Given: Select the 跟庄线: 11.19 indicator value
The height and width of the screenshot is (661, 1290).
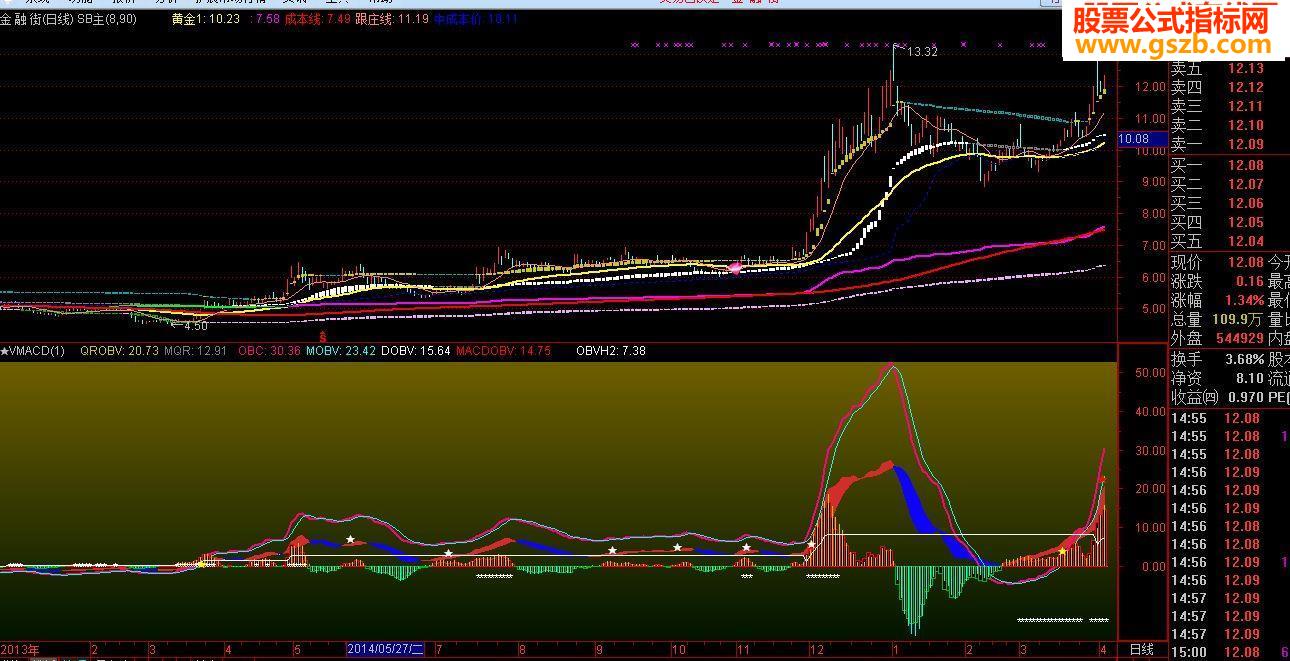Looking at the screenshot, I should pos(392,19).
